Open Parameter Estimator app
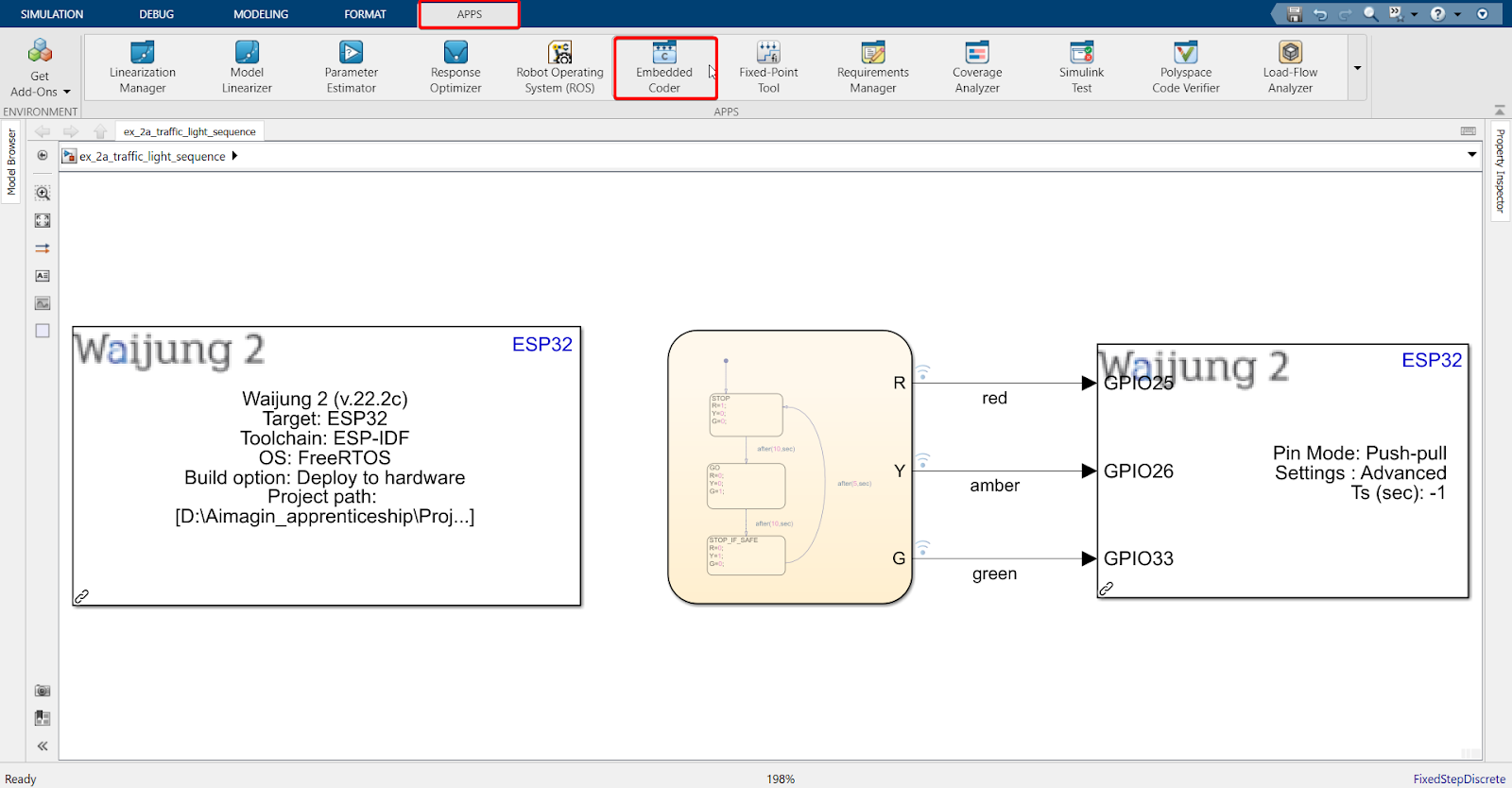1512x788 pixels. point(351,67)
